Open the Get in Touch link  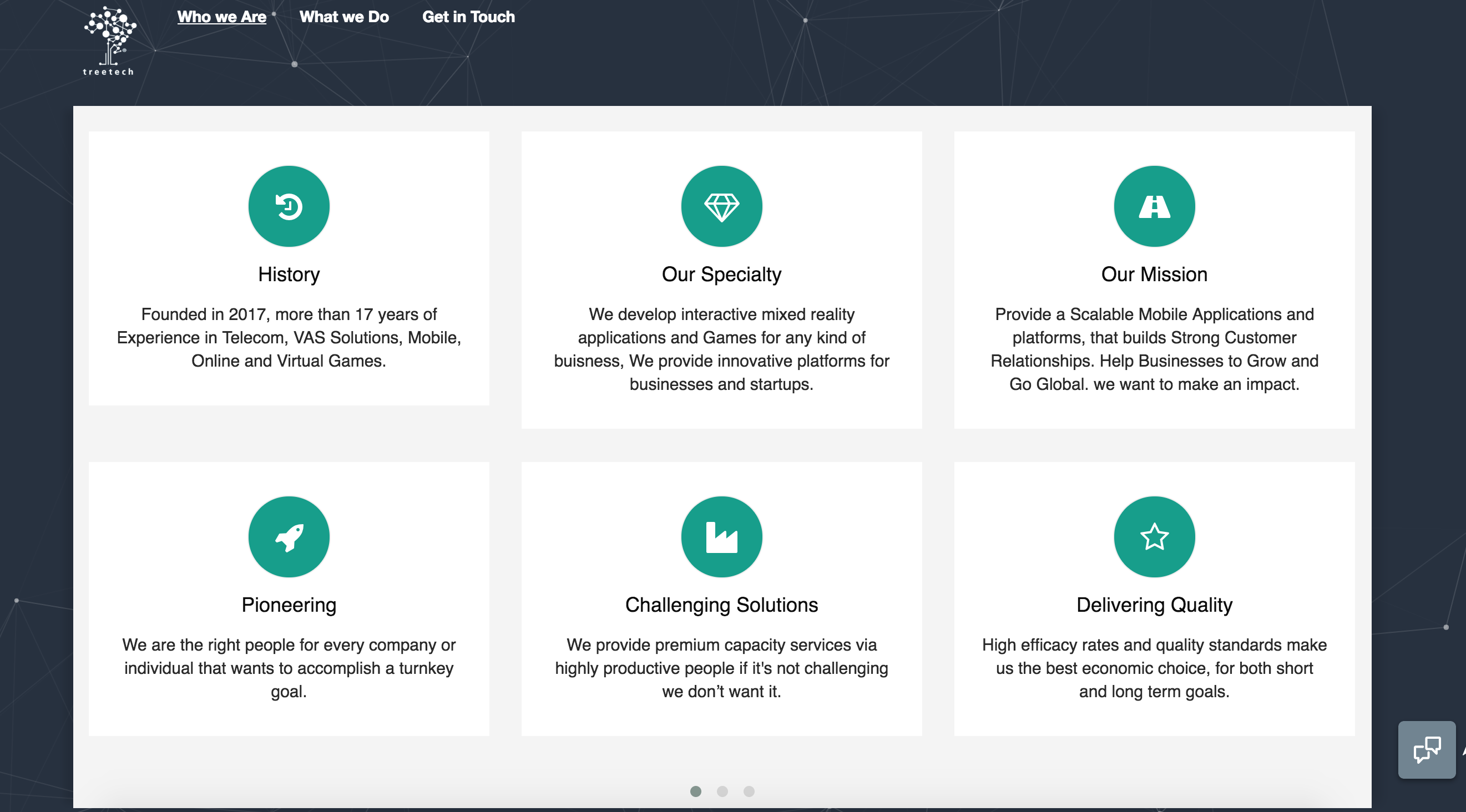point(468,17)
